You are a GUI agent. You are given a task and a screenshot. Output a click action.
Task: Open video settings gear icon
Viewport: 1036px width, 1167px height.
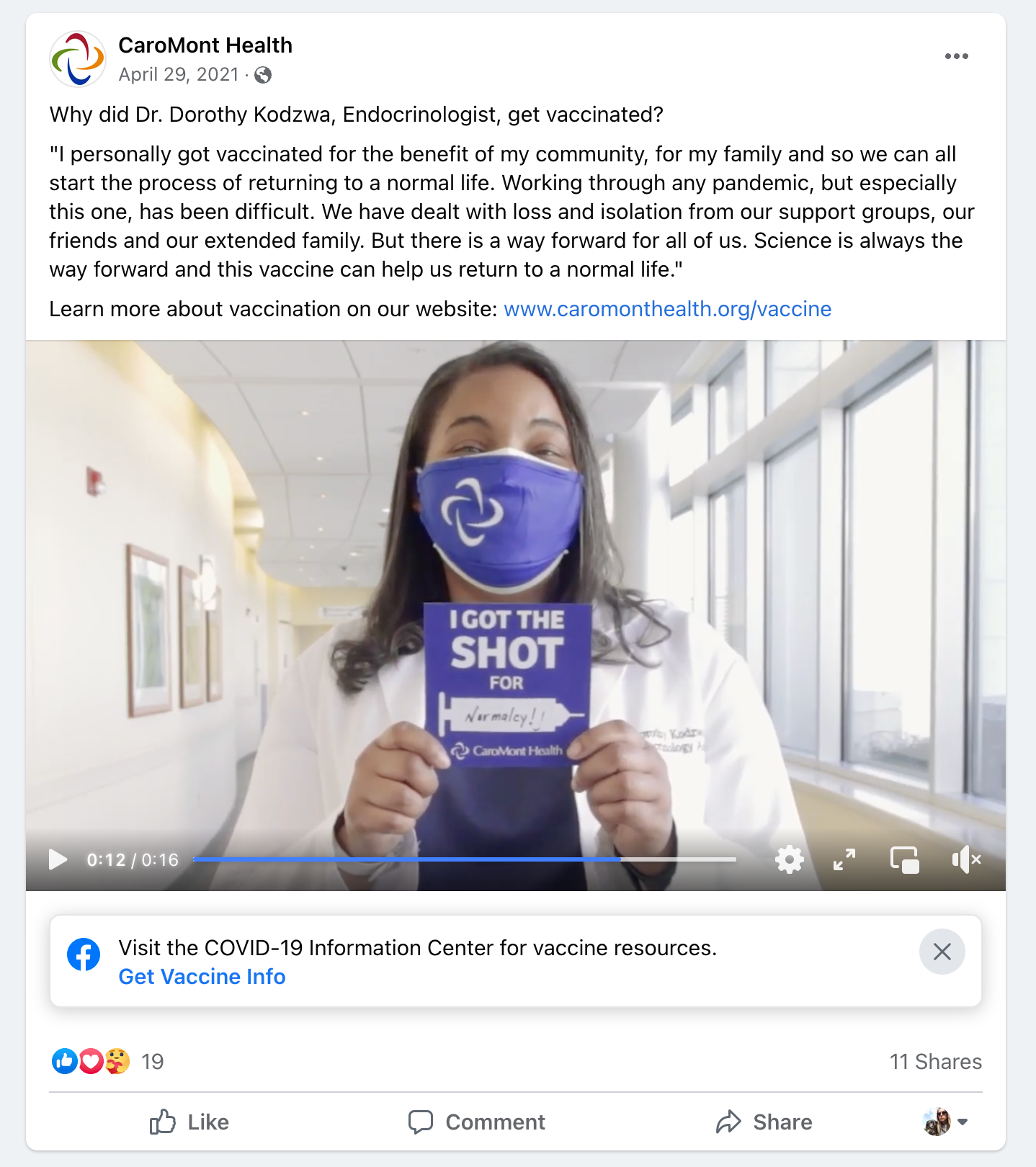pos(789,859)
